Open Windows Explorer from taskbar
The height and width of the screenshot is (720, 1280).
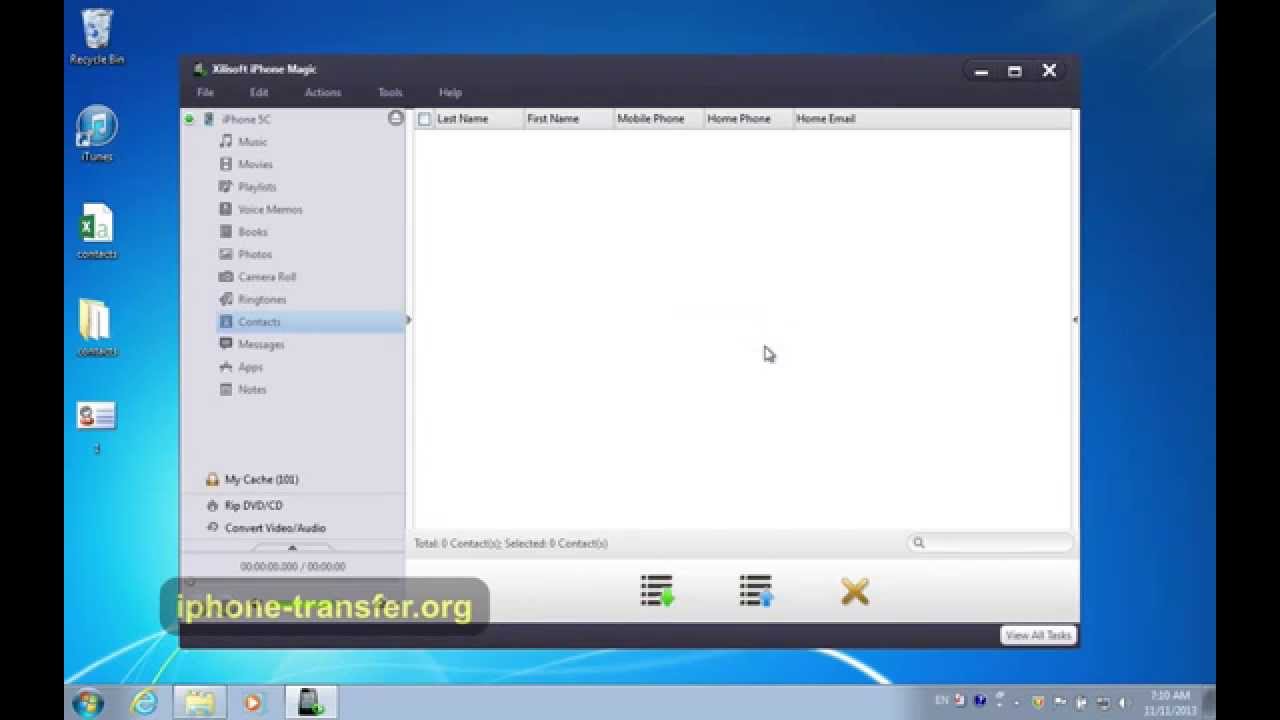pos(199,703)
